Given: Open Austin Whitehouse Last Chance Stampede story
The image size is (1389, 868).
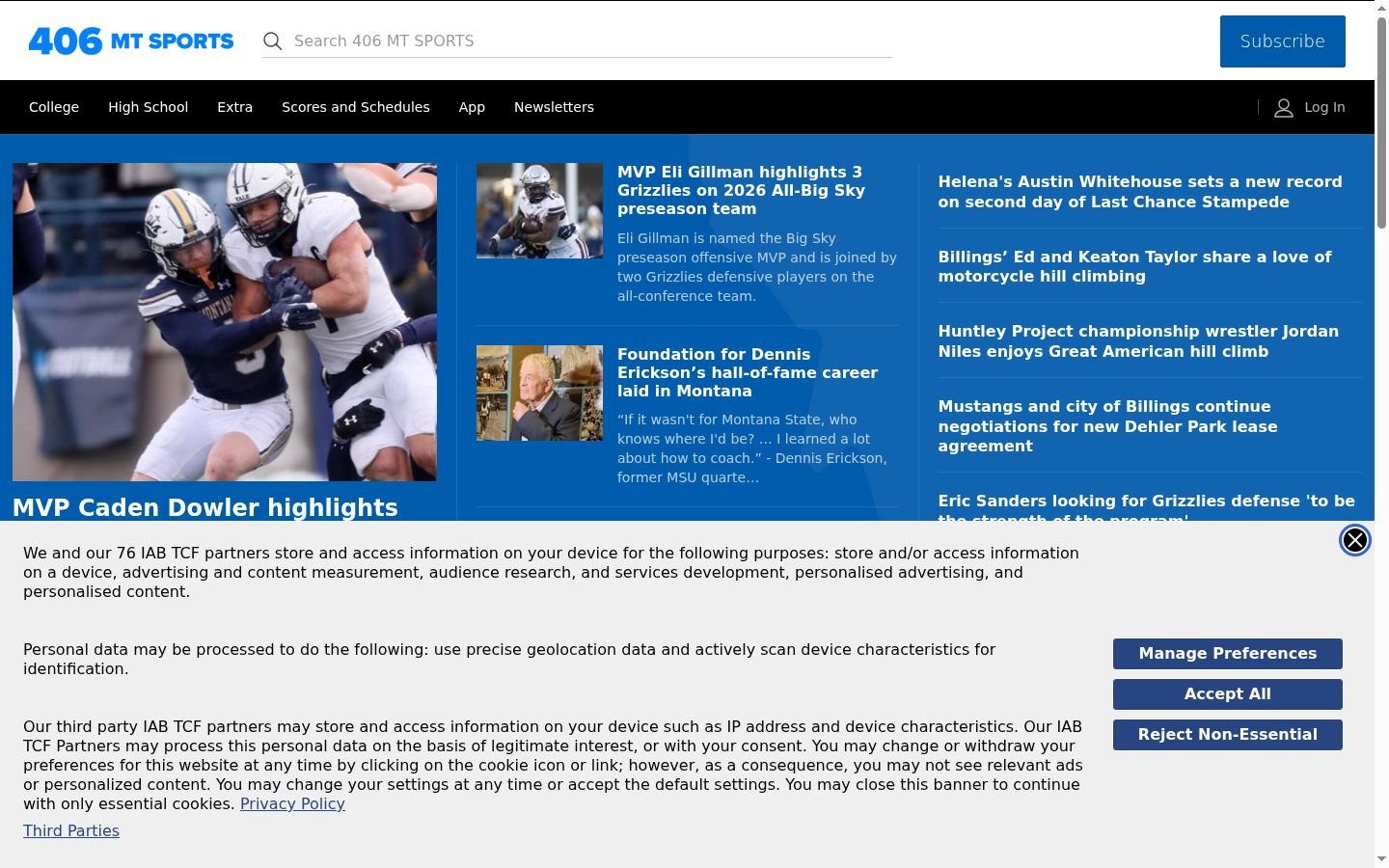Looking at the screenshot, I should (1140, 192).
